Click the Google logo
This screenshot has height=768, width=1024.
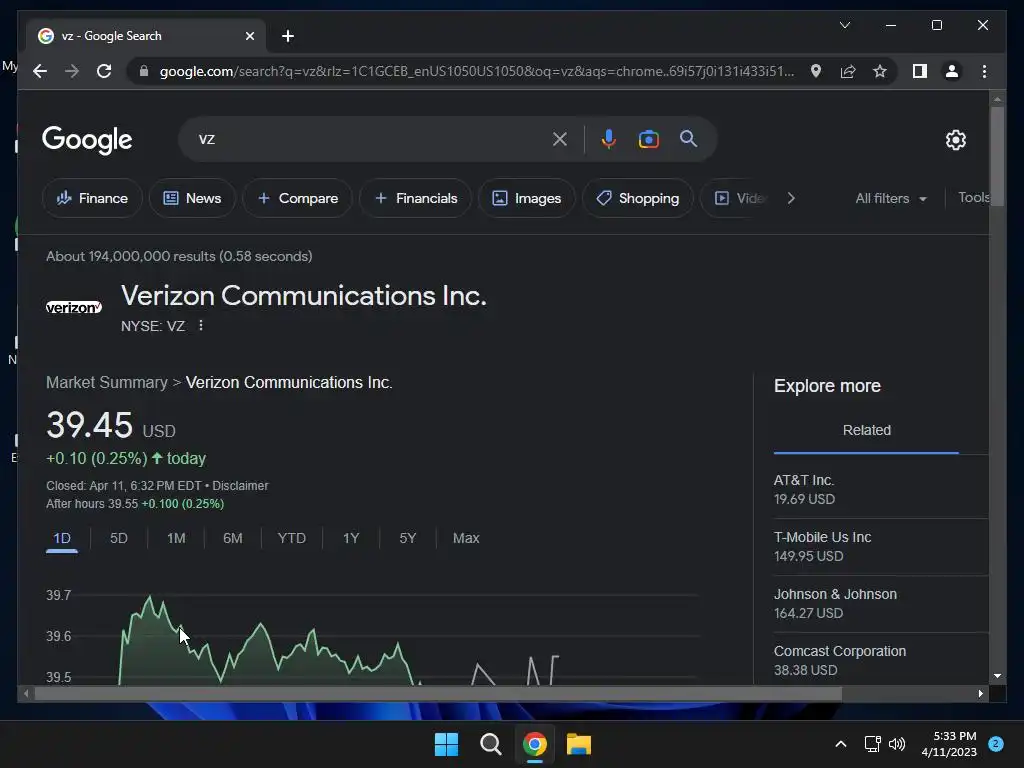click(x=87, y=140)
